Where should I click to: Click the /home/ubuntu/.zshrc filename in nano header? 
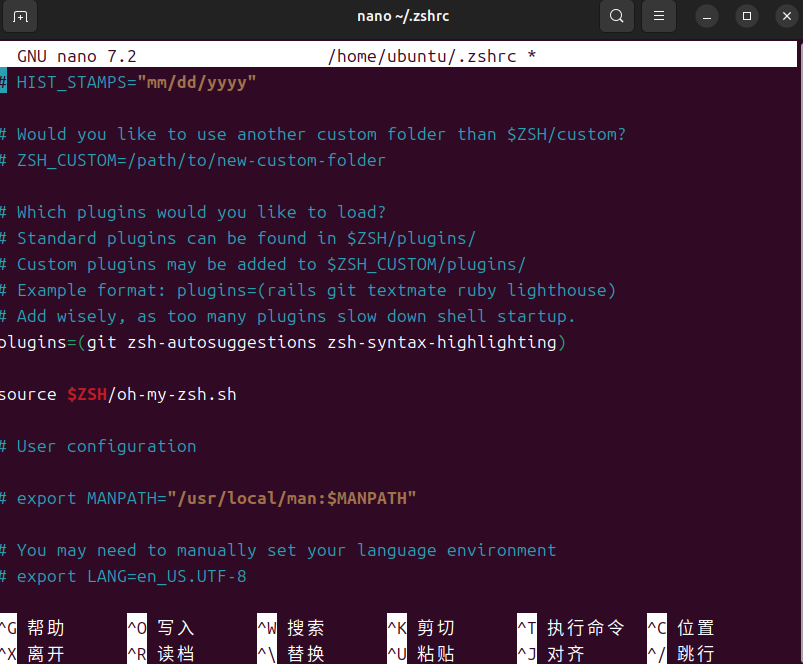point(422,56)
